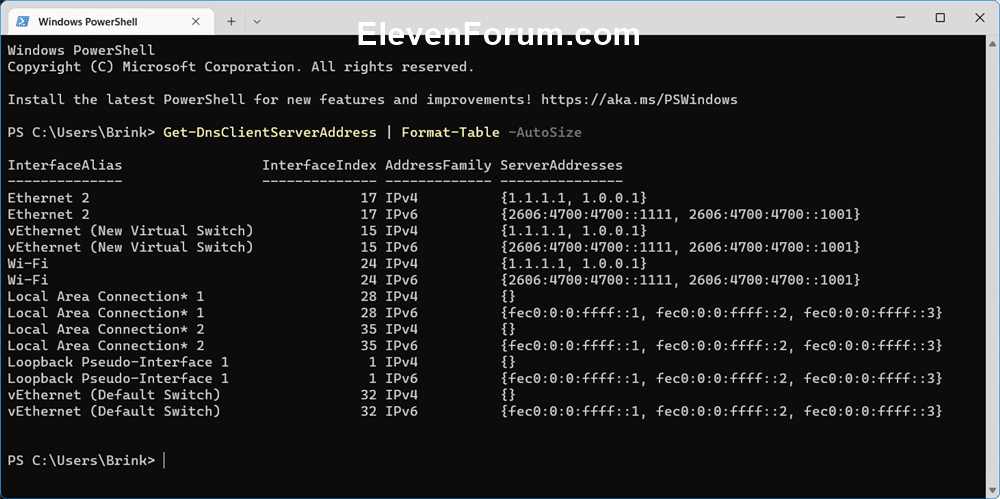This screenshot has width=1000, height=499.
Task: Click Local Area Connection* 2 IPv6 alias
Action: click(106, 346)
